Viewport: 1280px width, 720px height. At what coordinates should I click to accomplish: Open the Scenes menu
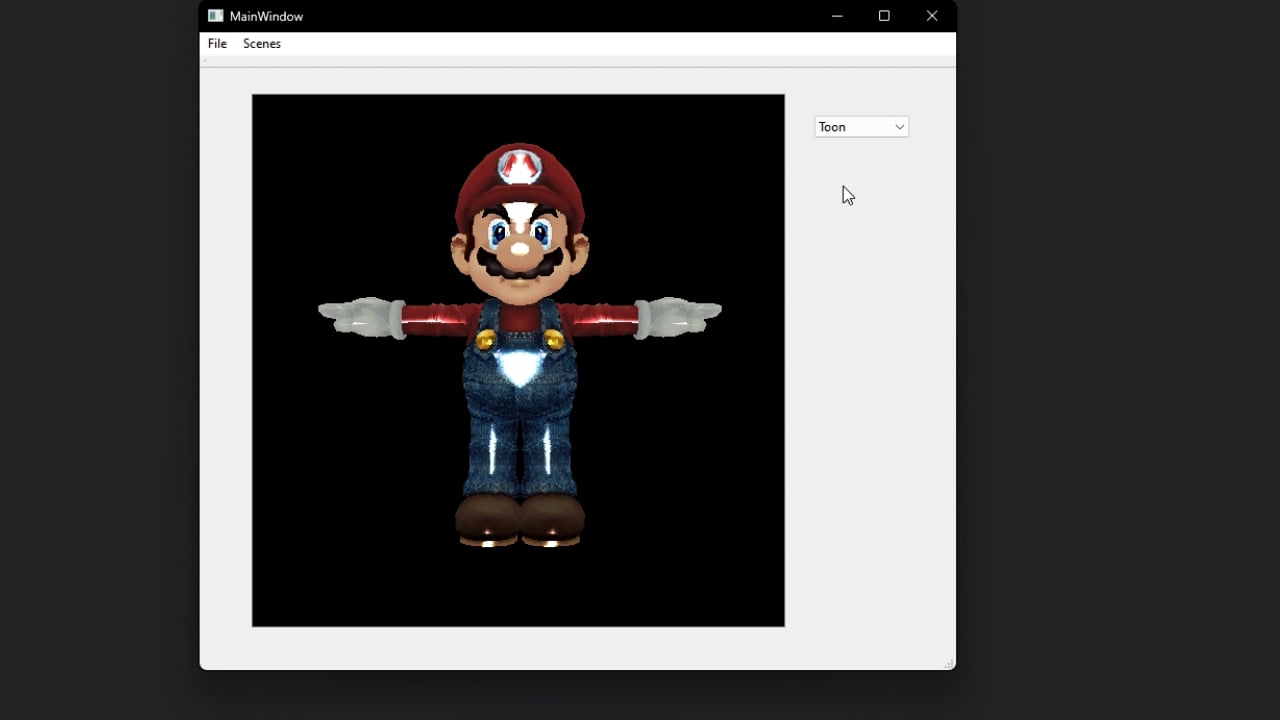click(262, 44)
